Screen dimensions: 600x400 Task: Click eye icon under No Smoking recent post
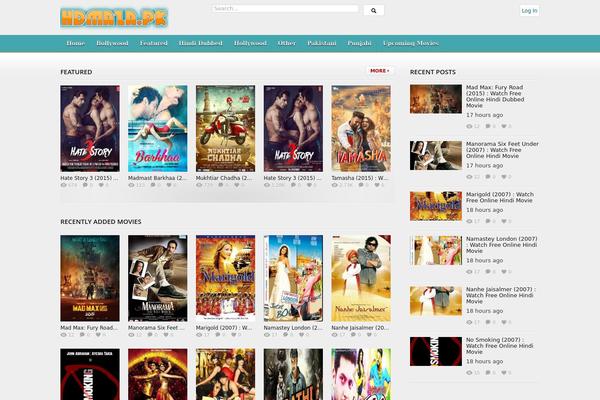point(470,373)
